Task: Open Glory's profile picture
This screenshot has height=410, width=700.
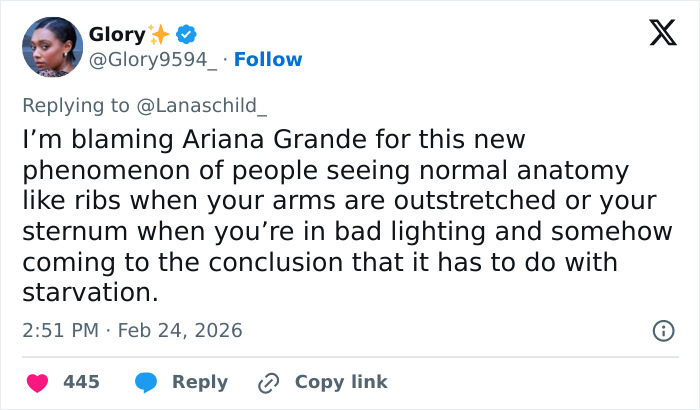Action: 51,47
